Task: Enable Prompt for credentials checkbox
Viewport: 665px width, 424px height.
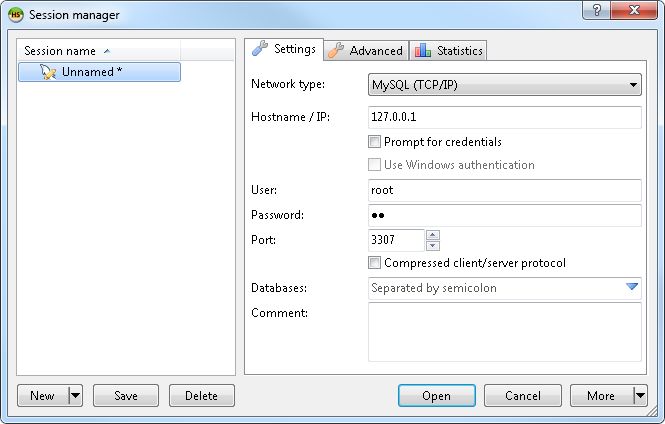Action: coord(374,142)
